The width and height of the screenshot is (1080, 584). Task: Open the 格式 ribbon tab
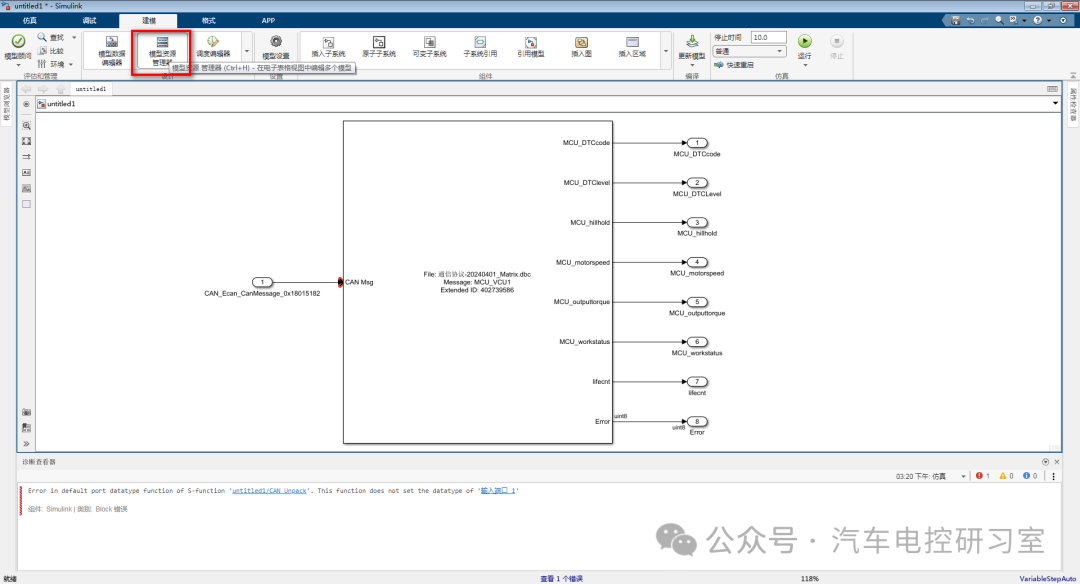208,20
